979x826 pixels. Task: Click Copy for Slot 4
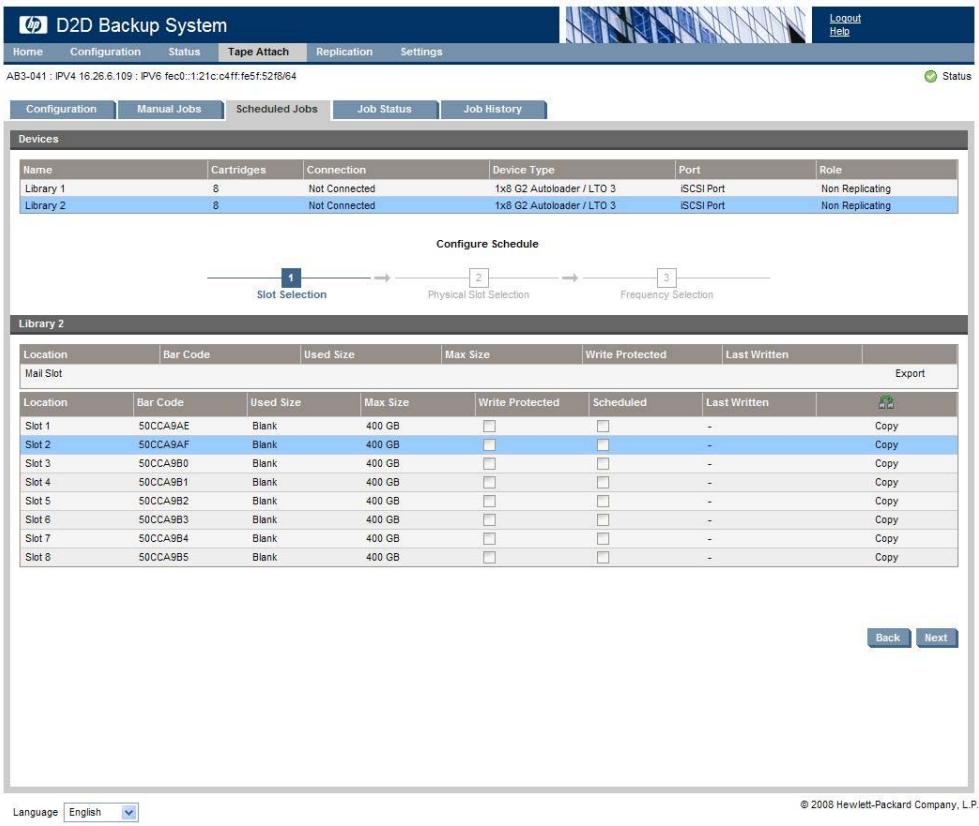coord(886,482)
